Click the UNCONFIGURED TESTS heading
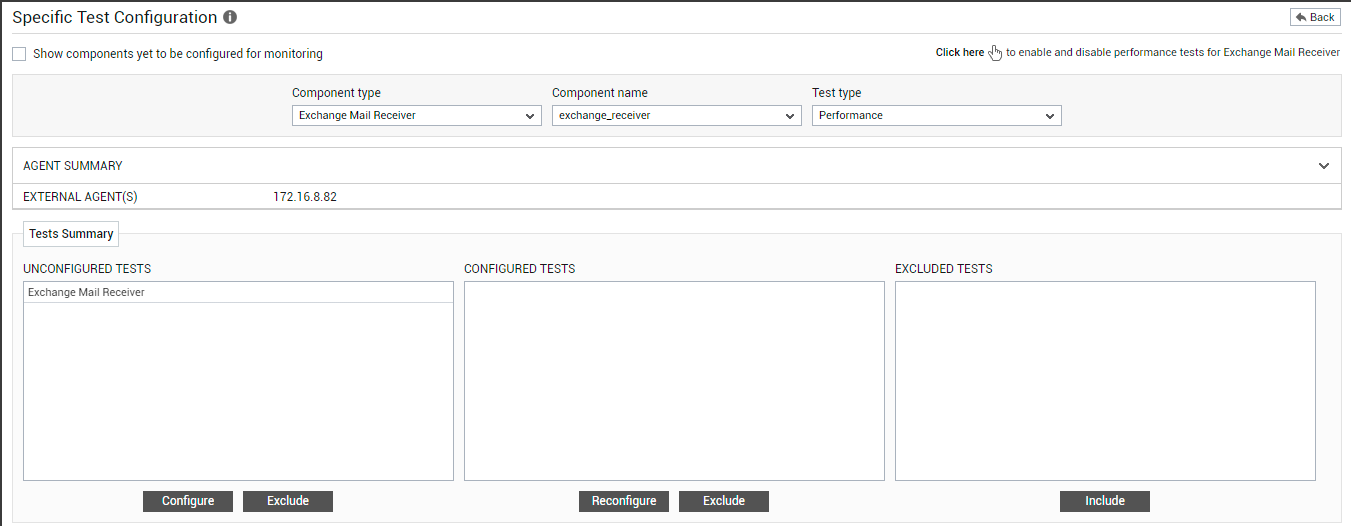This screenshot has height=526, width=1351. pos(87,269)
